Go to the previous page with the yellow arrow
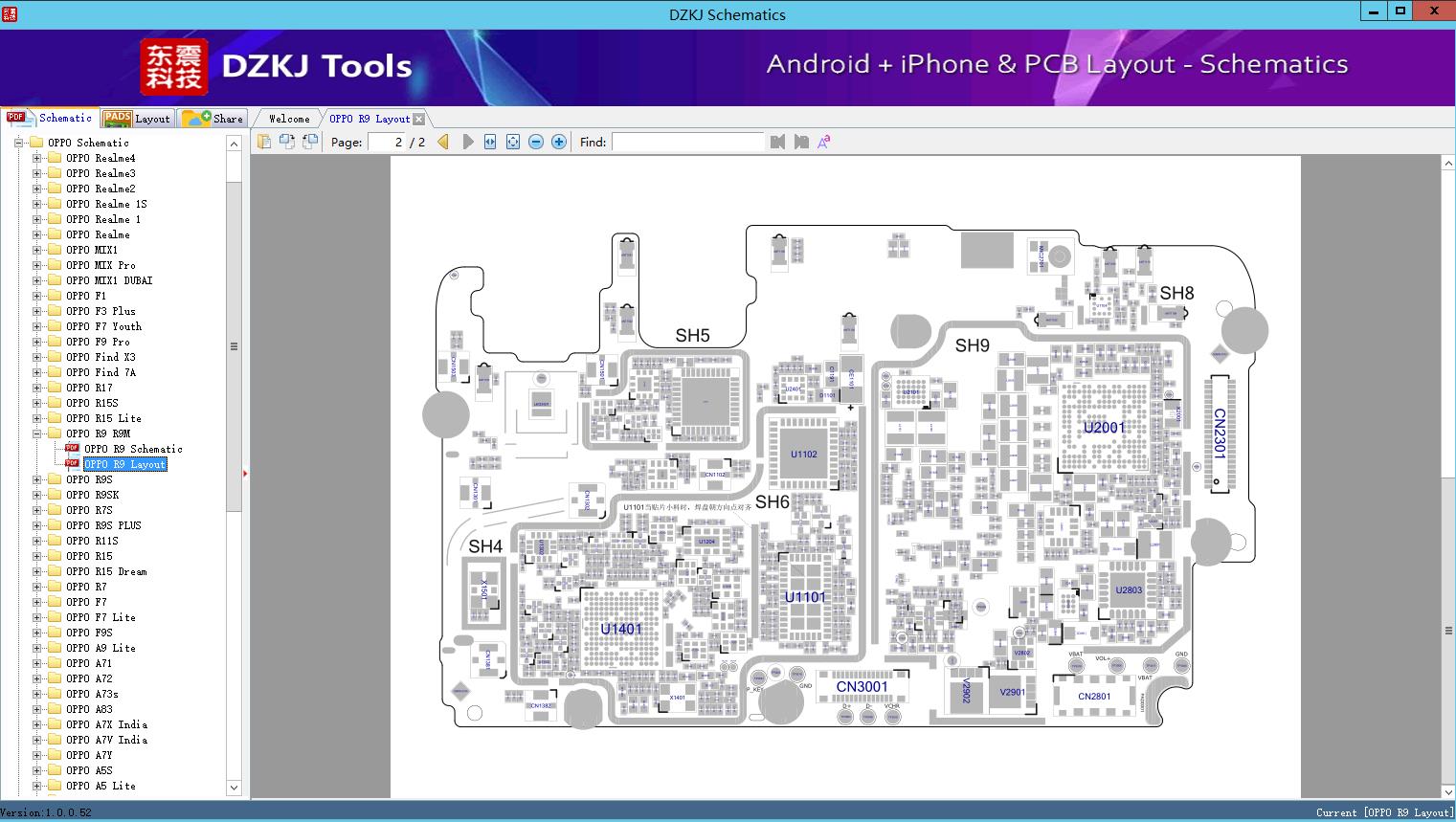This screenshot has width=1456, height=822. [x=443, y=142]
